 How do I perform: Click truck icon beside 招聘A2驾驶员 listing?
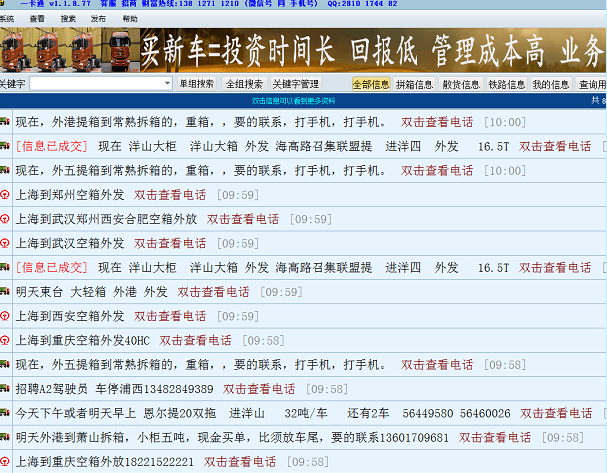point(5,388)
